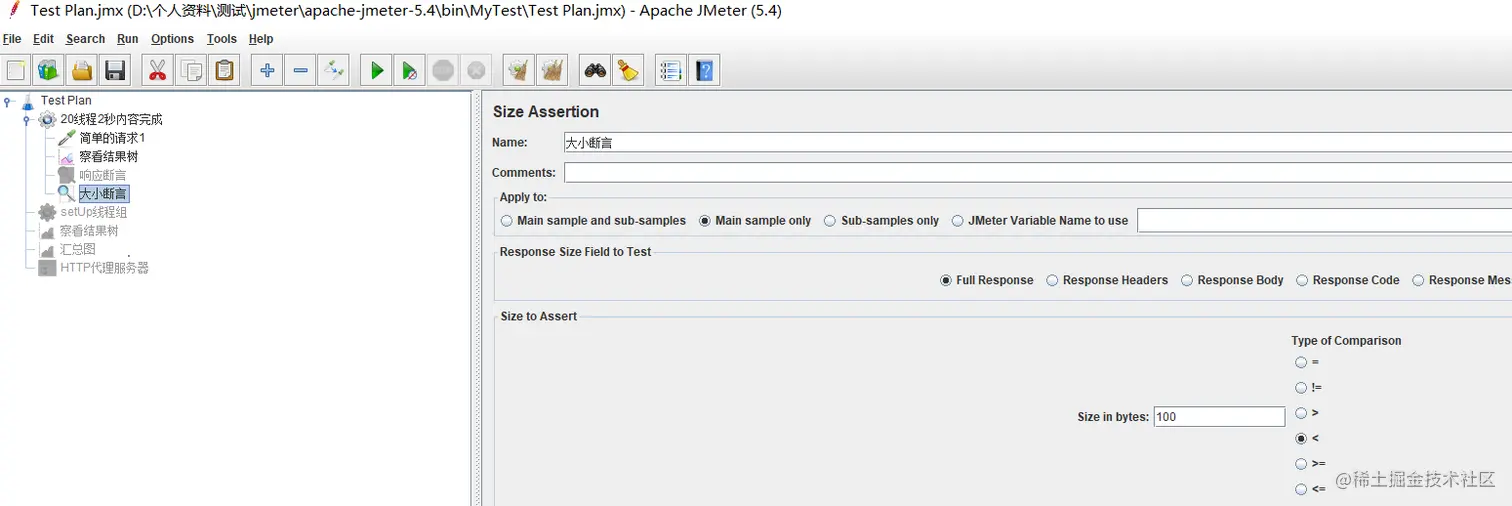Click the Comments input field
The width and height of the screenshot is (1512, 506).
pyautogui.click(x=1037, y=173)
